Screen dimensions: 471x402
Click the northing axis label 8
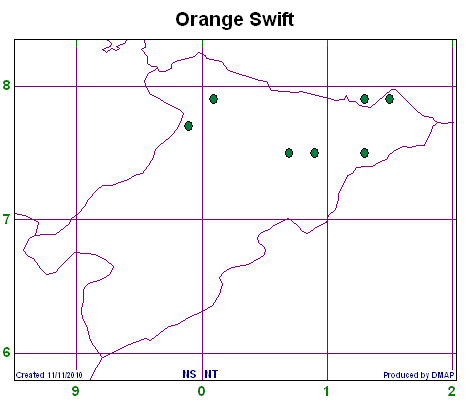coord(6,85)
